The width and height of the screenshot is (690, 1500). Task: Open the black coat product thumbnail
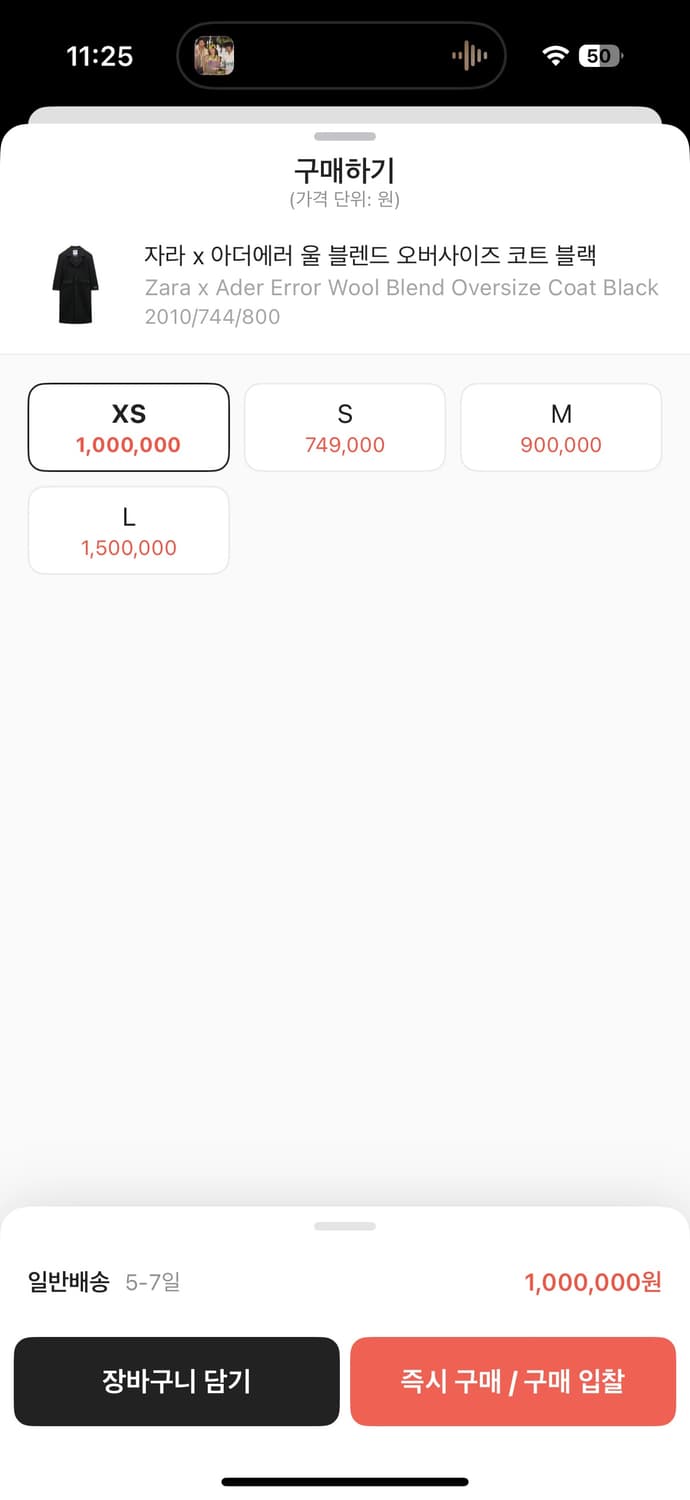[x=76, y=285]
